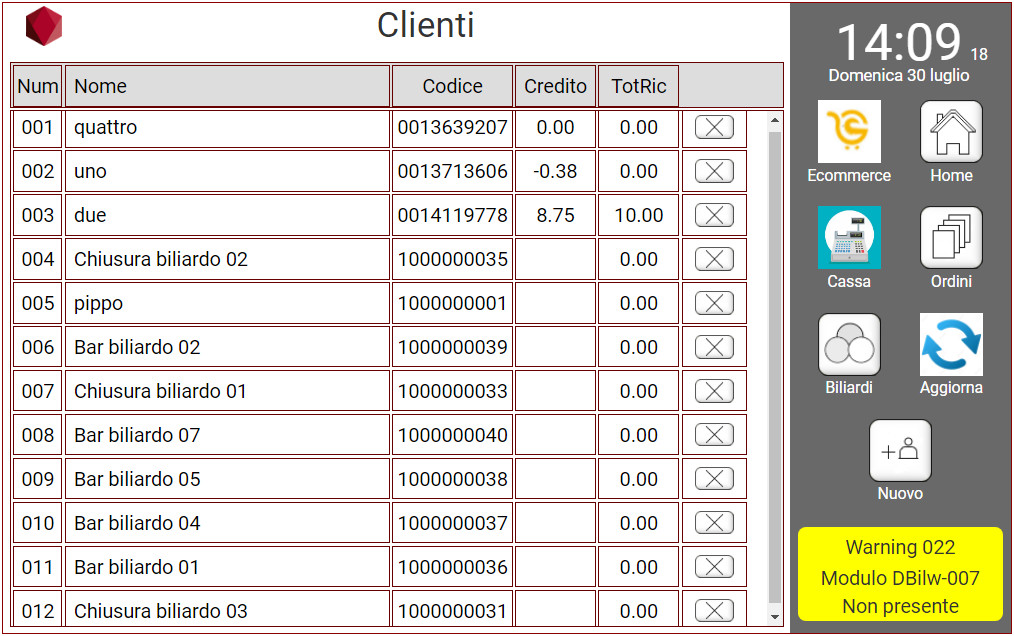Go to the Home screen
This screenshot has height=636, width=1014.
[x=951, y=132]
